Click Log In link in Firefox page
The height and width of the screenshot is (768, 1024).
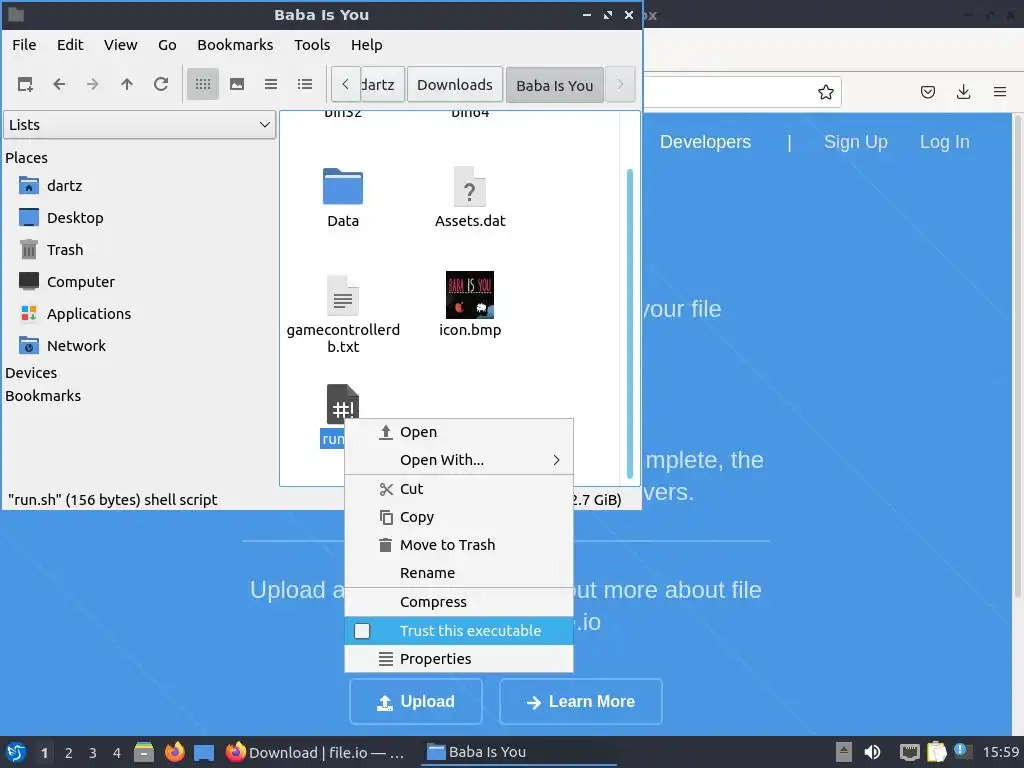click(x=944, y=142)
